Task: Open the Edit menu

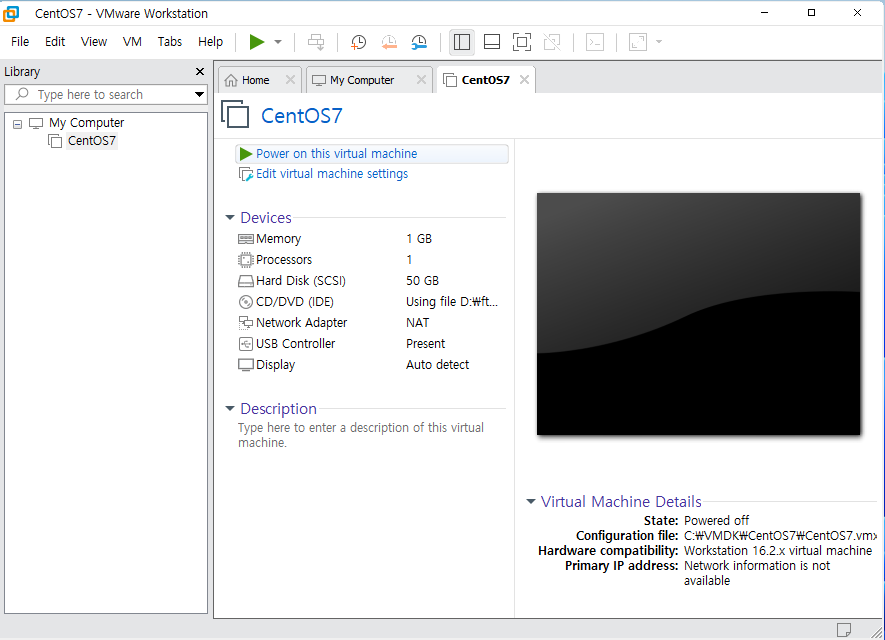Action: [x=55, y=42]
